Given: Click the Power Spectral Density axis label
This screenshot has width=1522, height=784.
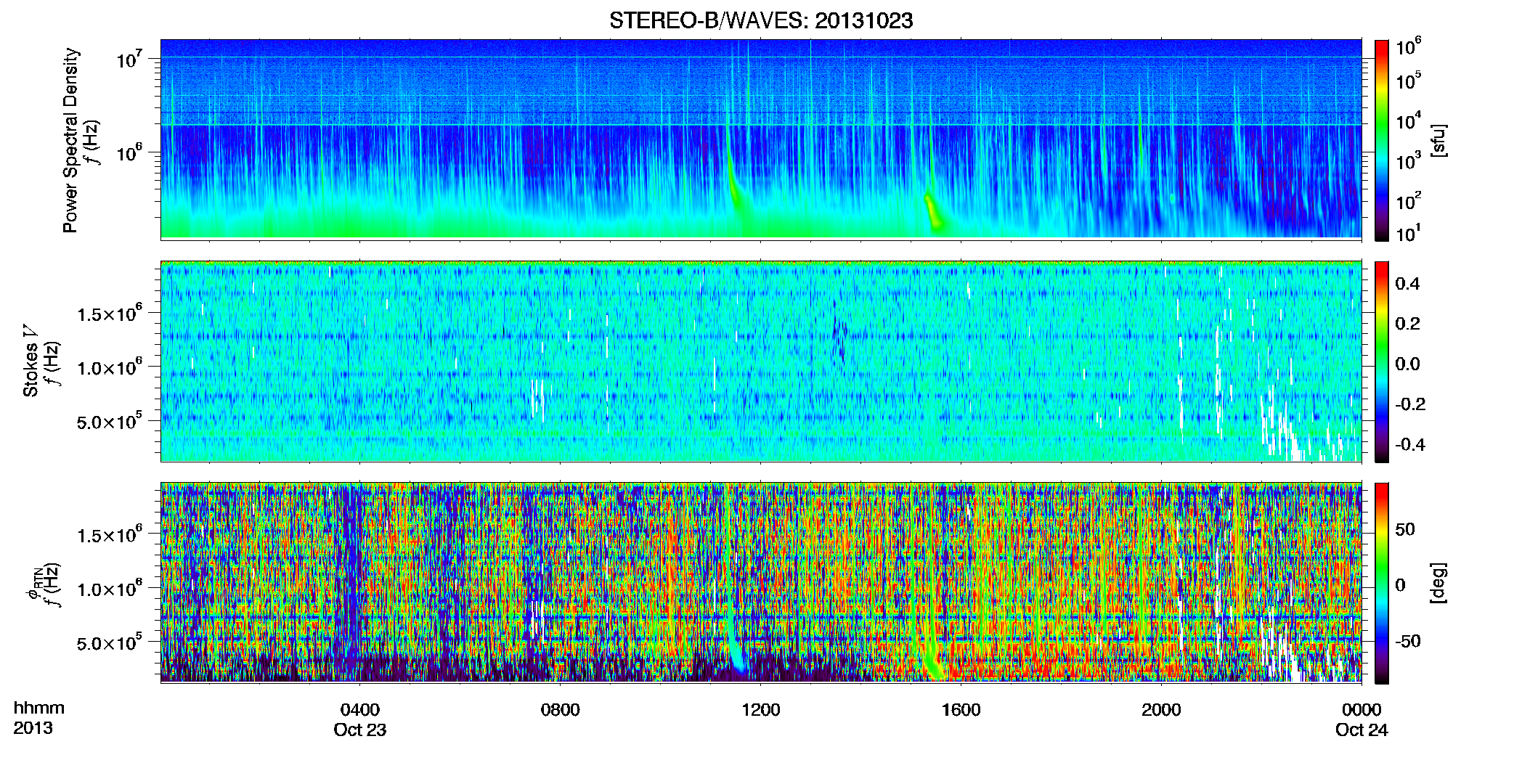Looking at the screenshot, I should (70, 140).
